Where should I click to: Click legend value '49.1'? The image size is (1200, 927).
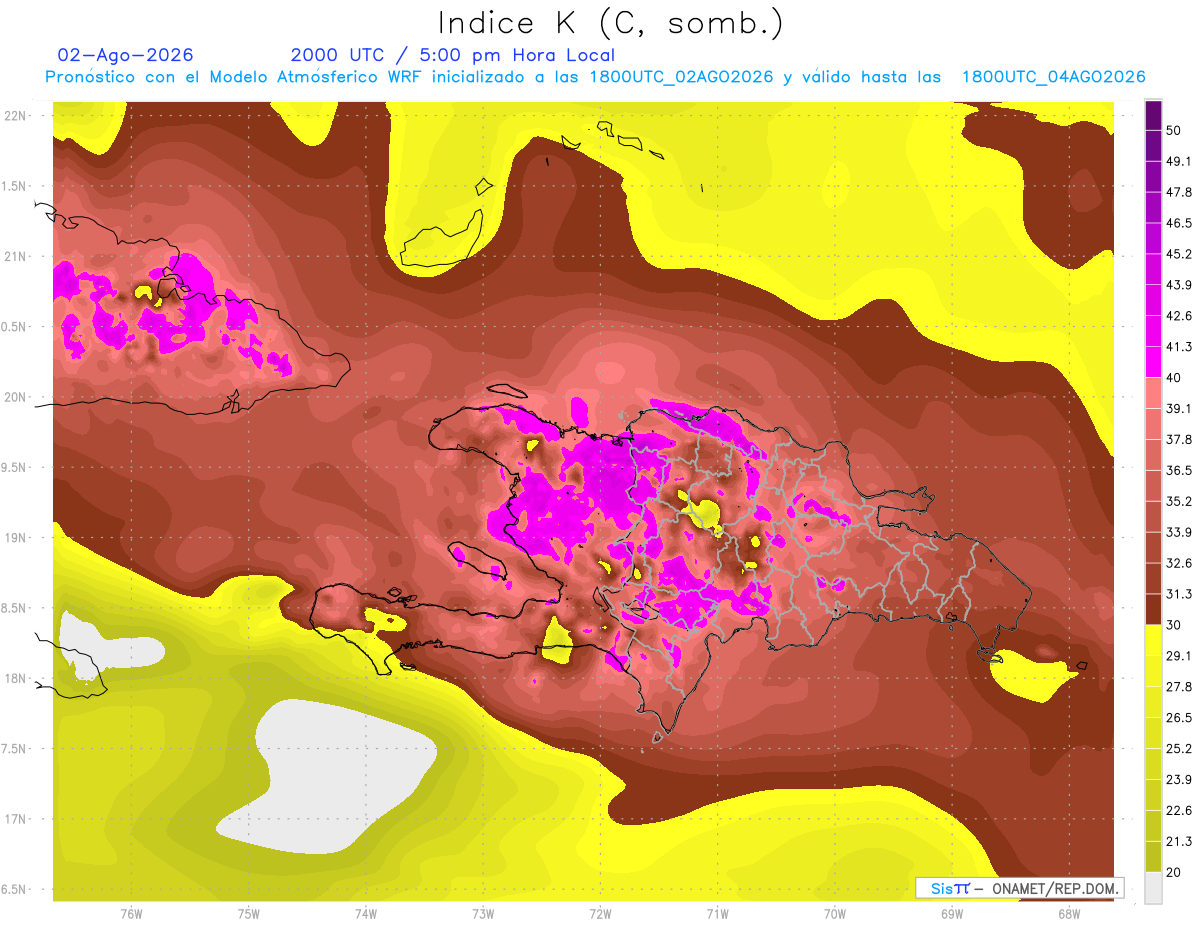point(1181,161)
